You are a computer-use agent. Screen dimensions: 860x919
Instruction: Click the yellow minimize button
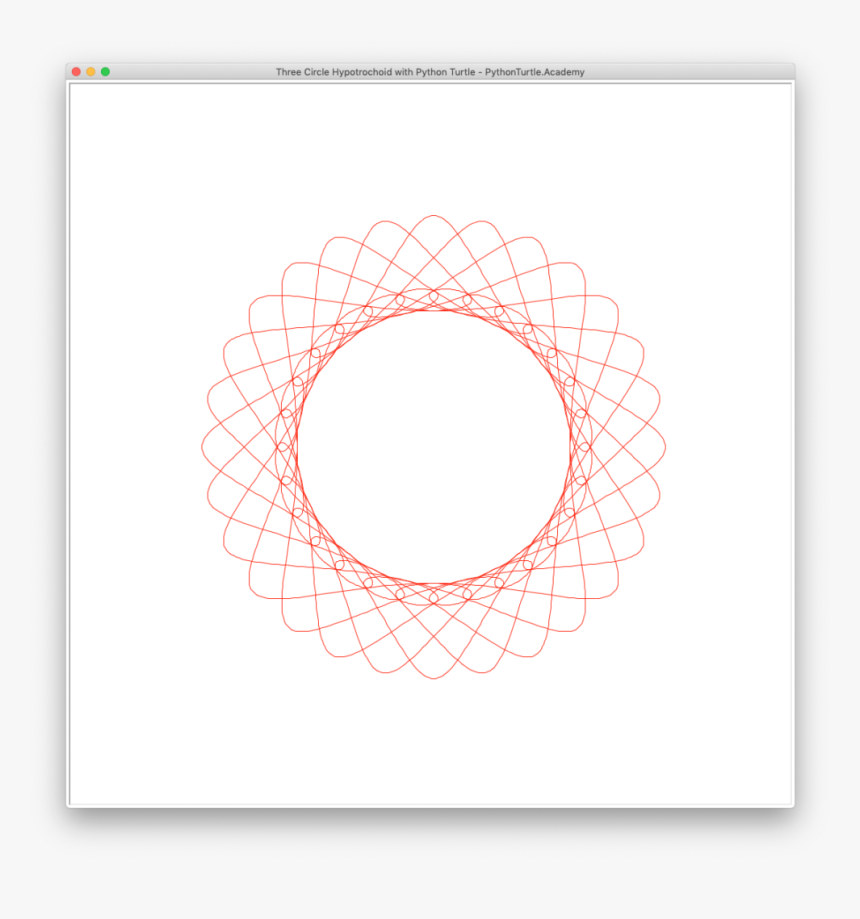pos(91,71)
